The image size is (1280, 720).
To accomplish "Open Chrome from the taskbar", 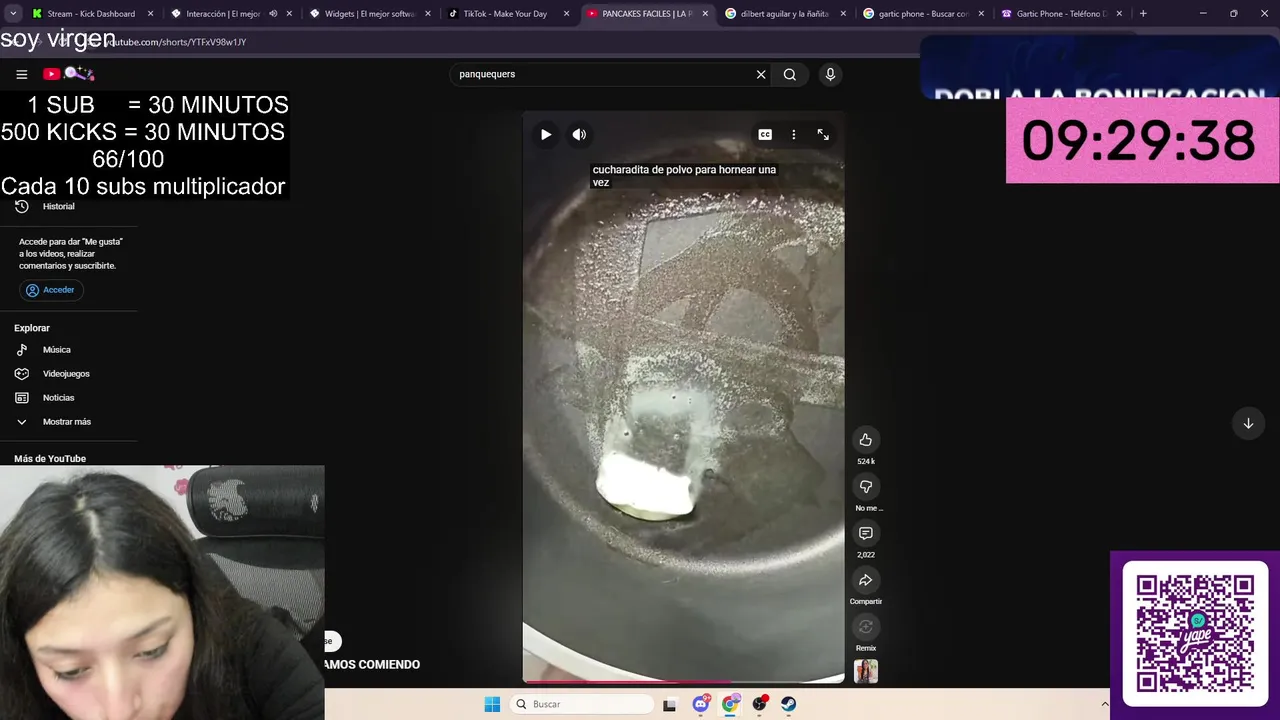I will pyautogui.click(x=730, y=704).
